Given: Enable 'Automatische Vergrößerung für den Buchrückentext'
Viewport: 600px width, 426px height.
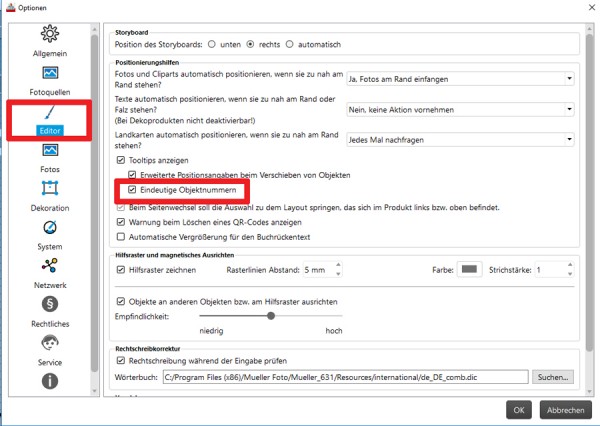Looking at the screenshot, I should tap(121, 237).
